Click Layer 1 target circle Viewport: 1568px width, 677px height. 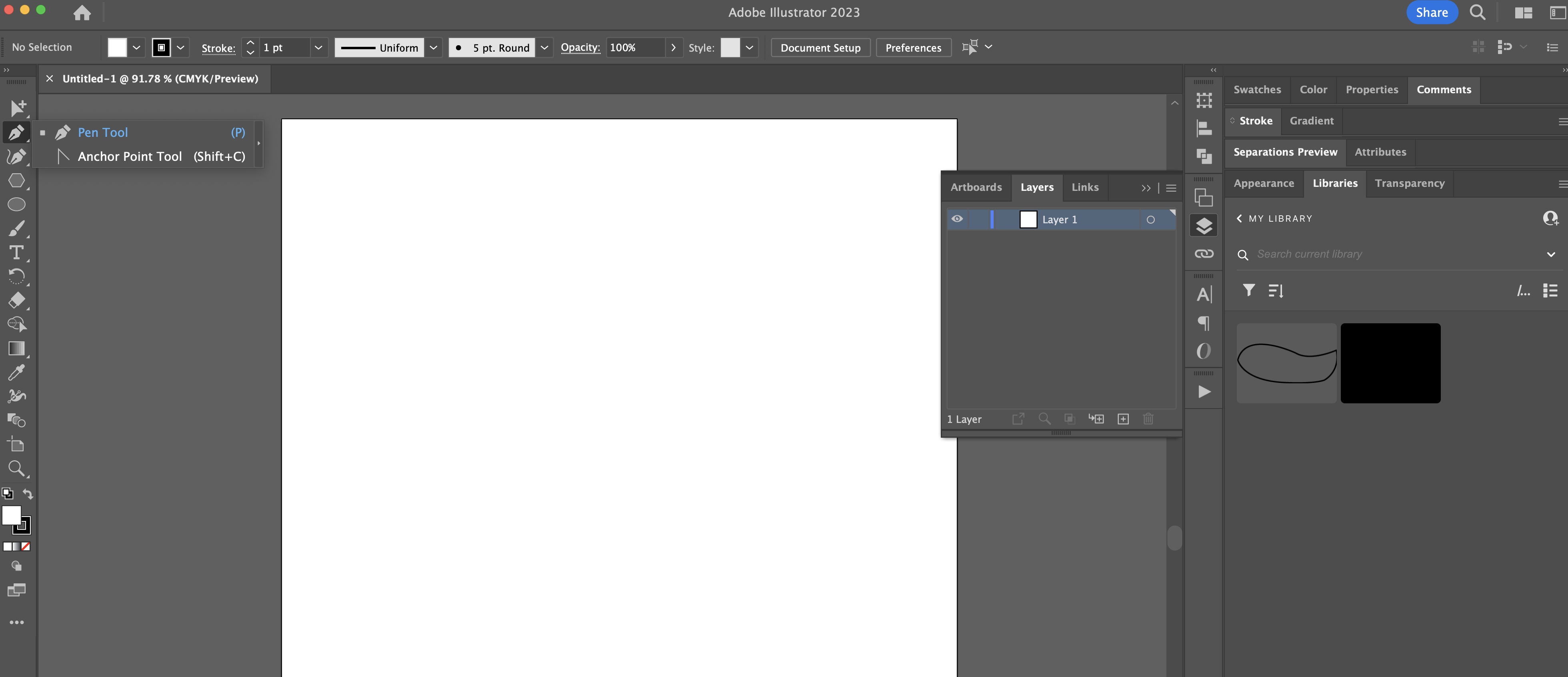[1150, 220]
